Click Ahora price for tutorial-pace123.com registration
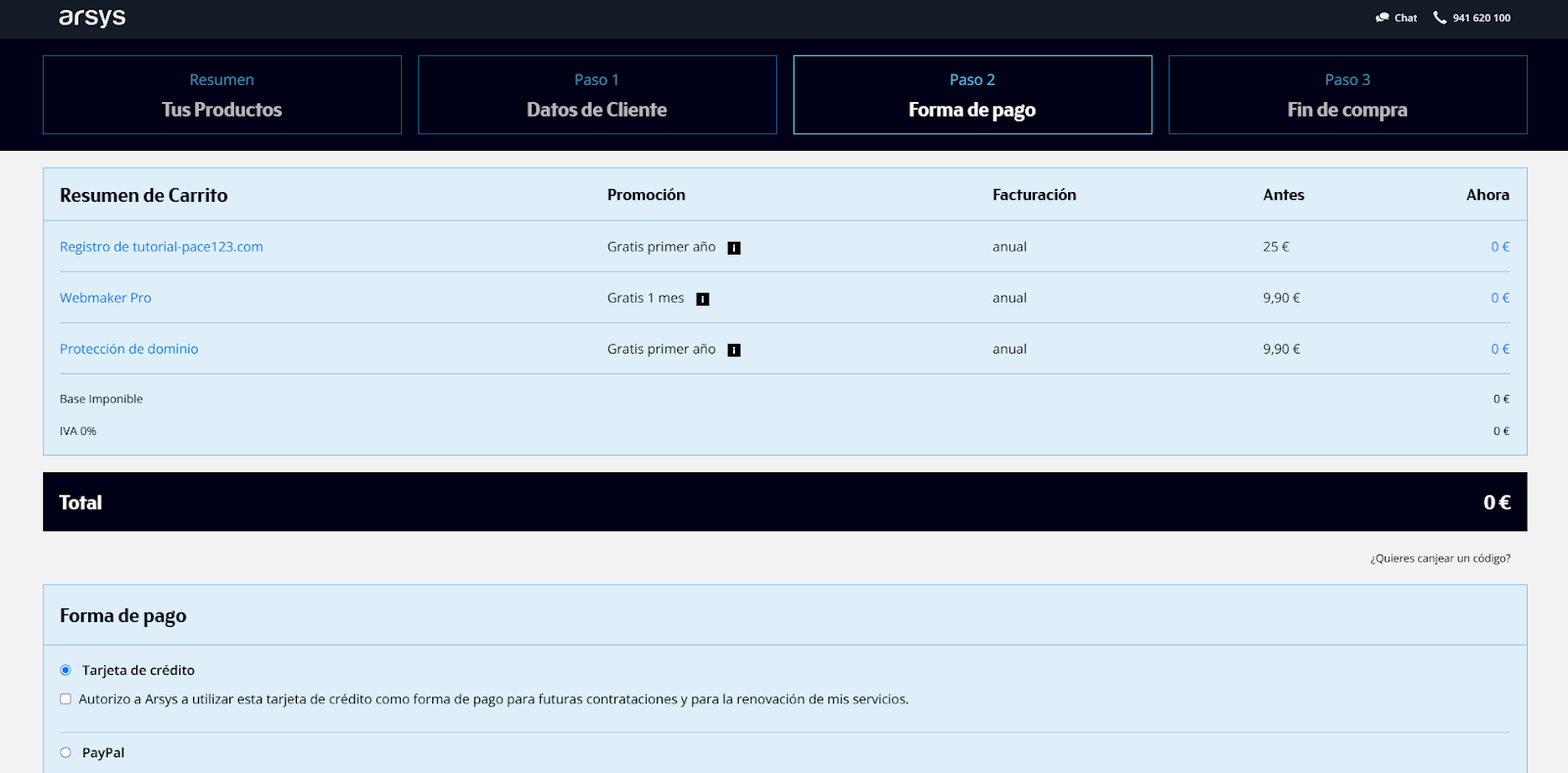1568x773 pixels. [1500, 247]
